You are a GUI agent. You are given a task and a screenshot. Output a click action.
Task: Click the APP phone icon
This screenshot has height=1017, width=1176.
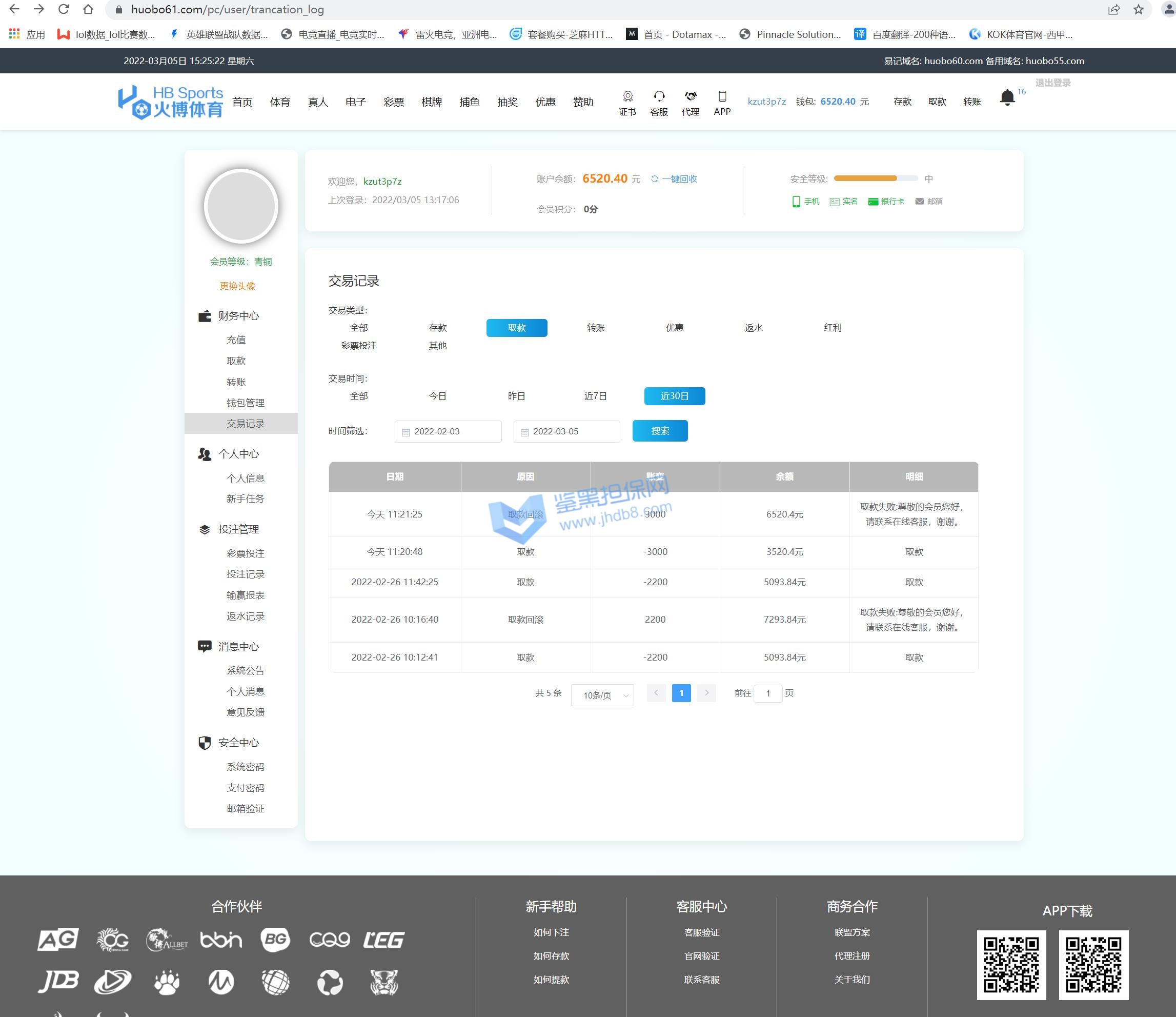click(x=722, y=96)
